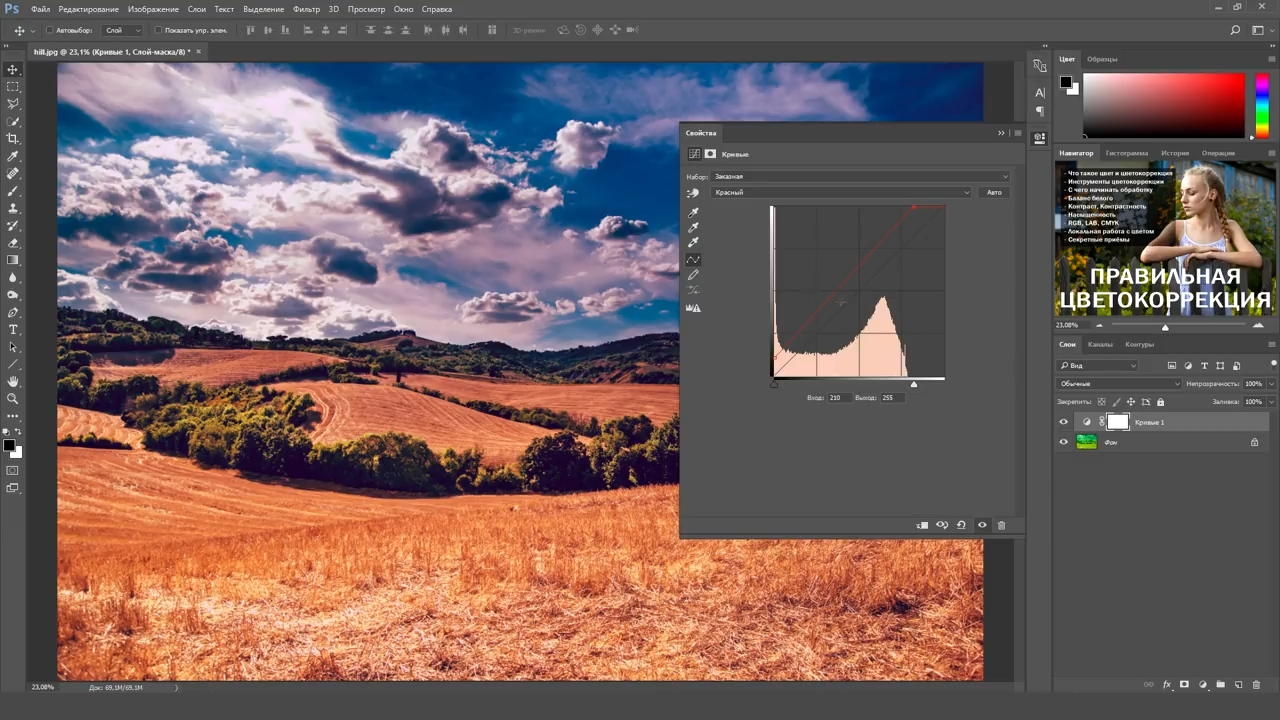Select the black point eyedropper in Curves
The height and width of the screenshot is (720, 1280).
(693, 212)
